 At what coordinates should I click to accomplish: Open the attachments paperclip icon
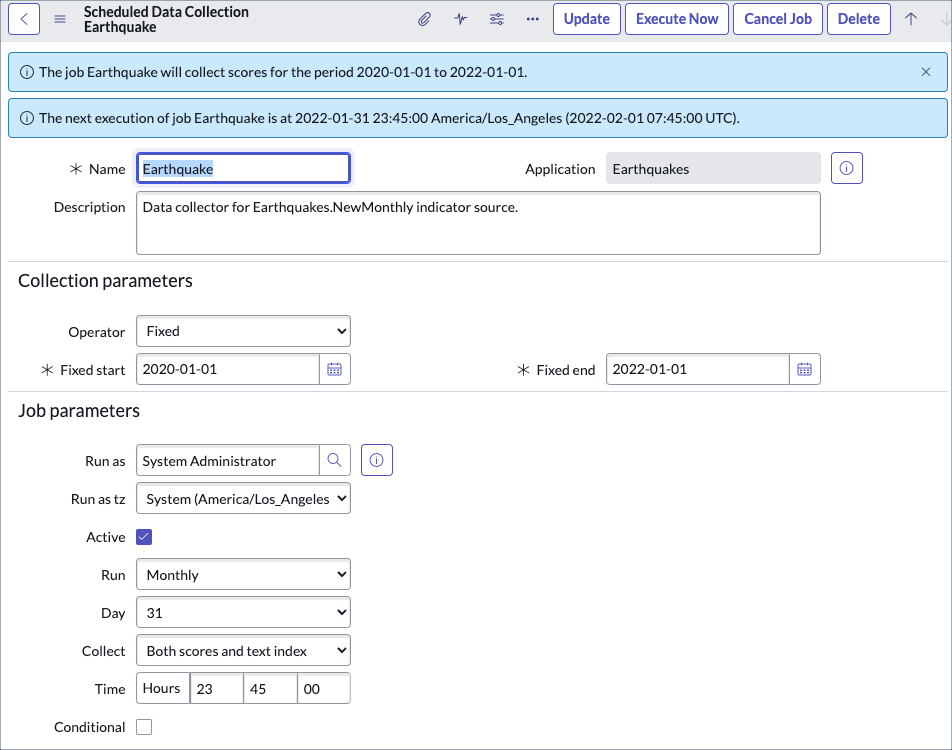pos(424,18)
